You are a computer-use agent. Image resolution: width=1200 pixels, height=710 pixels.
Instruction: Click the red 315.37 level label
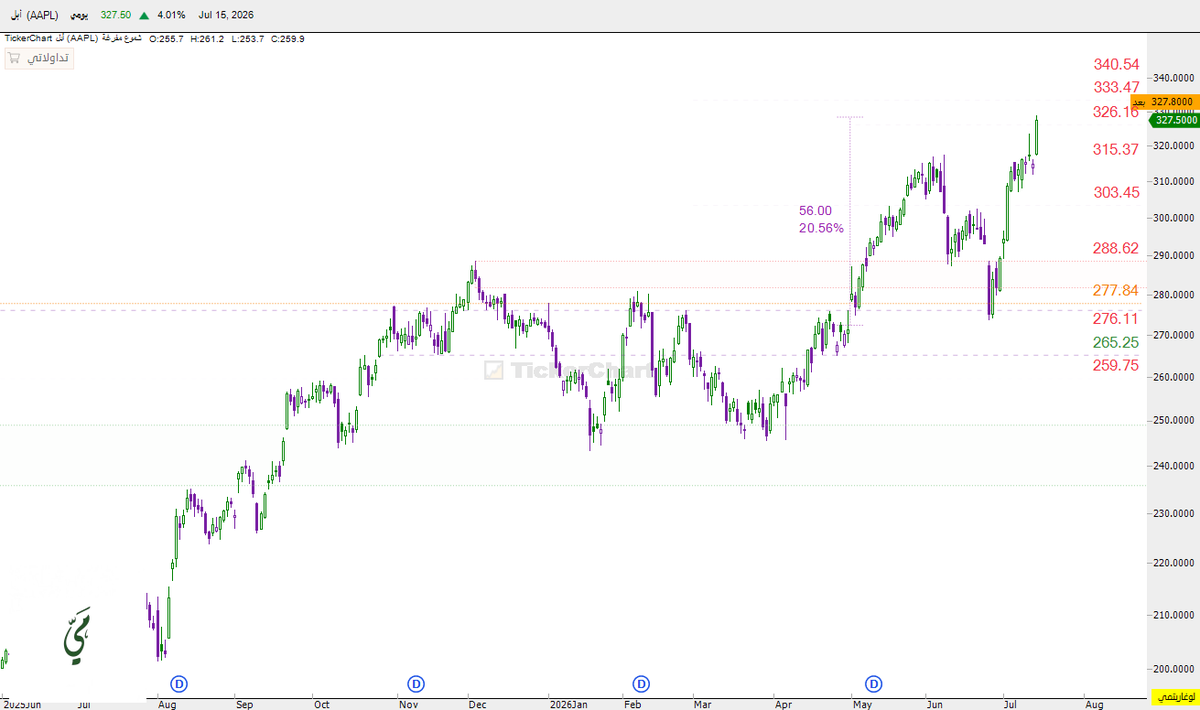point(1116,149)
